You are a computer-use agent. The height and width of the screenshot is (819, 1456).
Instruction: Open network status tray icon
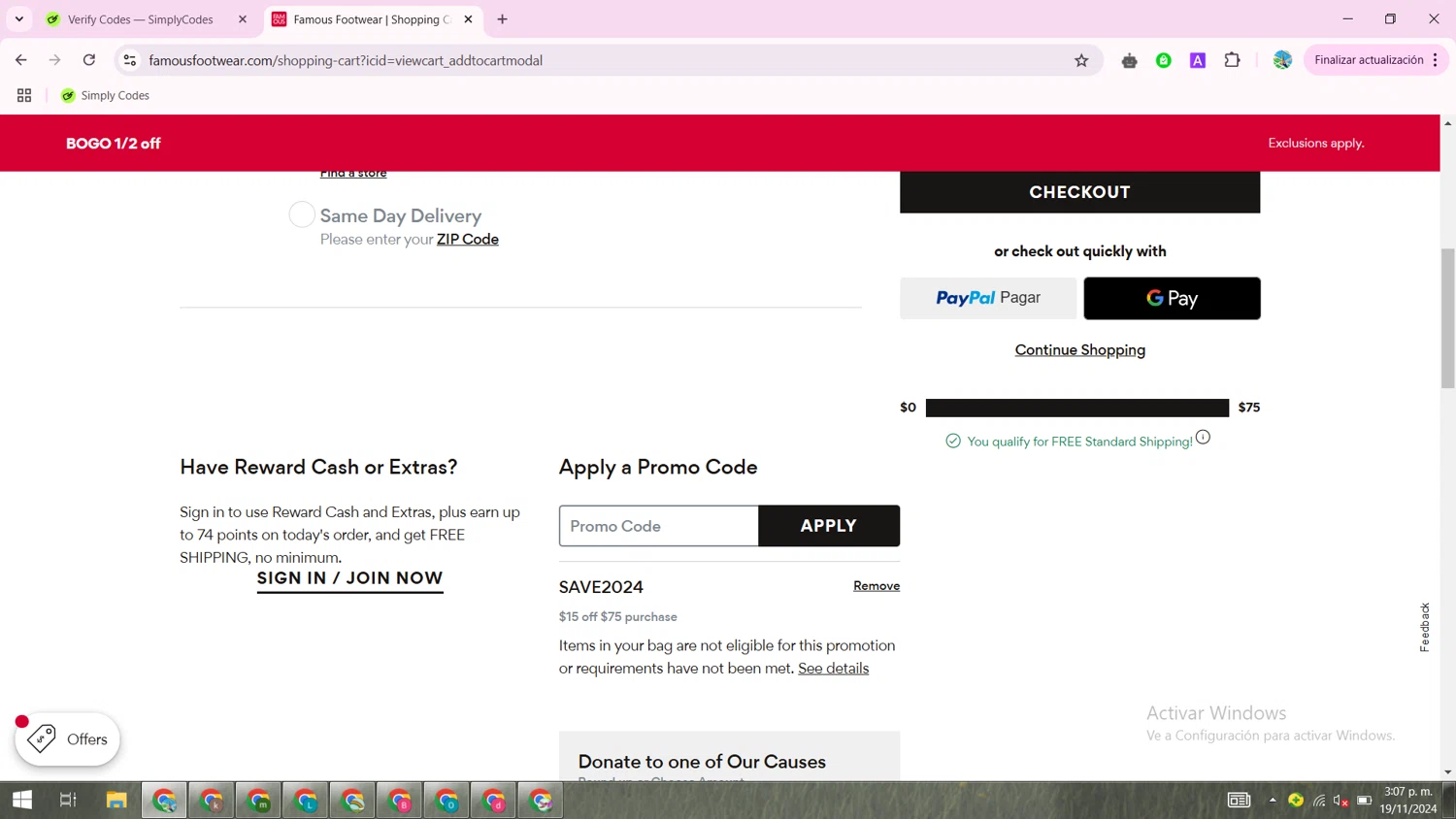(1319, 801)
